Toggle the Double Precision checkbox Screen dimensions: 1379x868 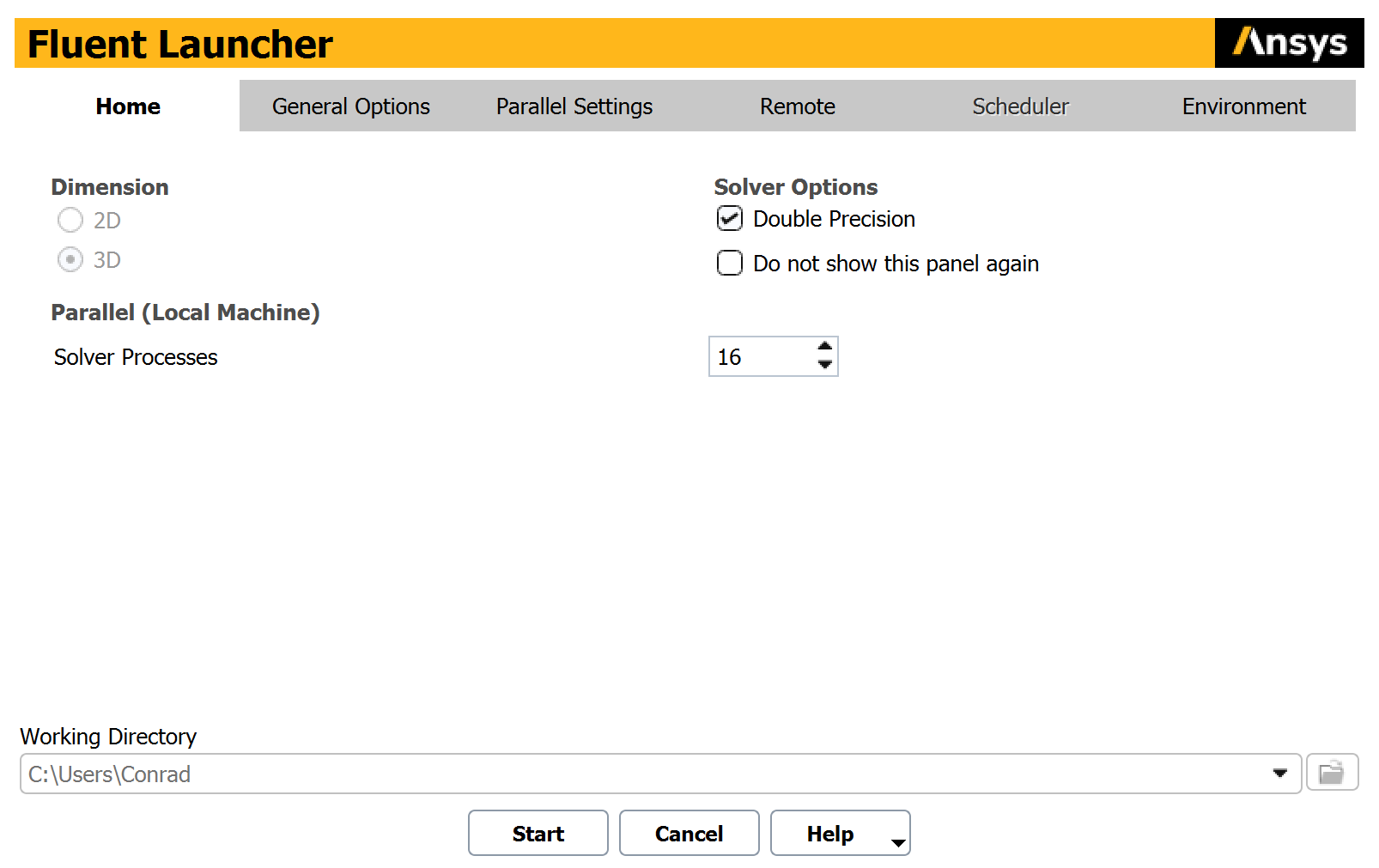730,219
